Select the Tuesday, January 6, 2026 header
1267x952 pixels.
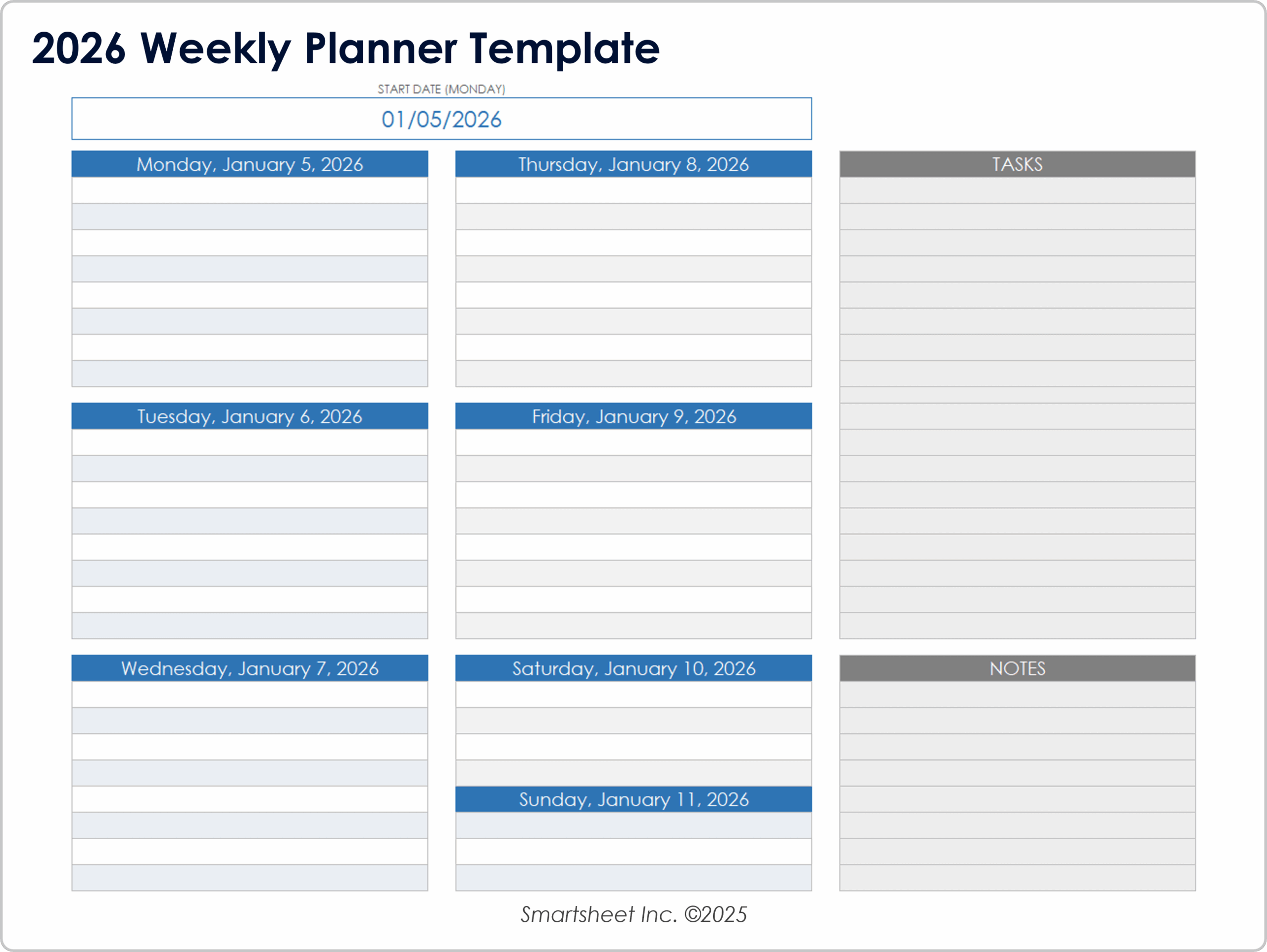250,417
